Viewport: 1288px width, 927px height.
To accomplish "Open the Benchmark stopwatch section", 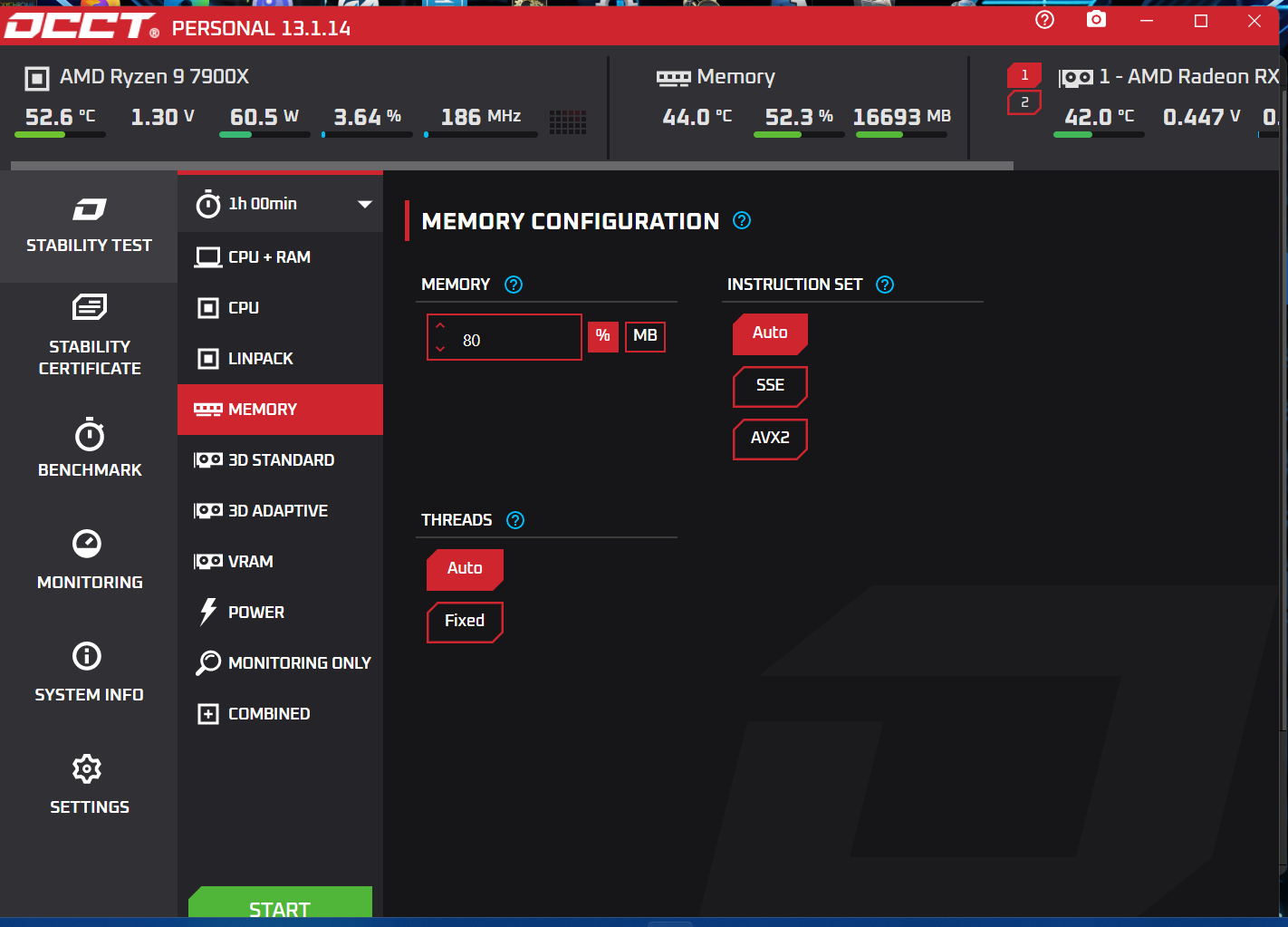I will [x=89, y=448].
